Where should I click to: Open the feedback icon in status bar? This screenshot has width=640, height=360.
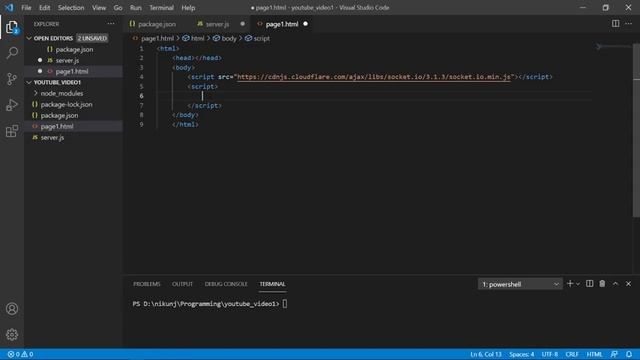click(614, 354)
